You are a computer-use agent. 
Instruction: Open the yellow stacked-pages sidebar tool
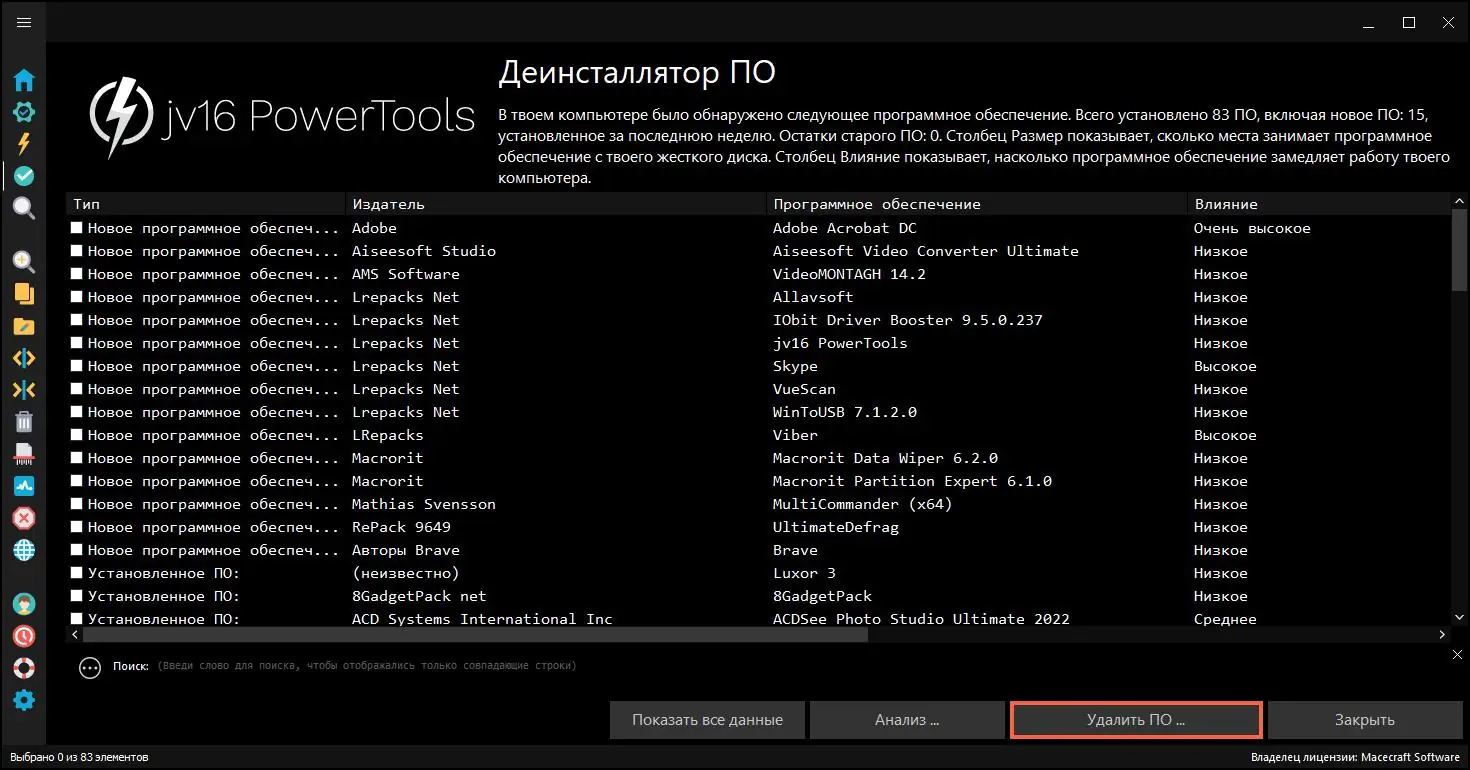pyautogui.click(x=24, y=294)
